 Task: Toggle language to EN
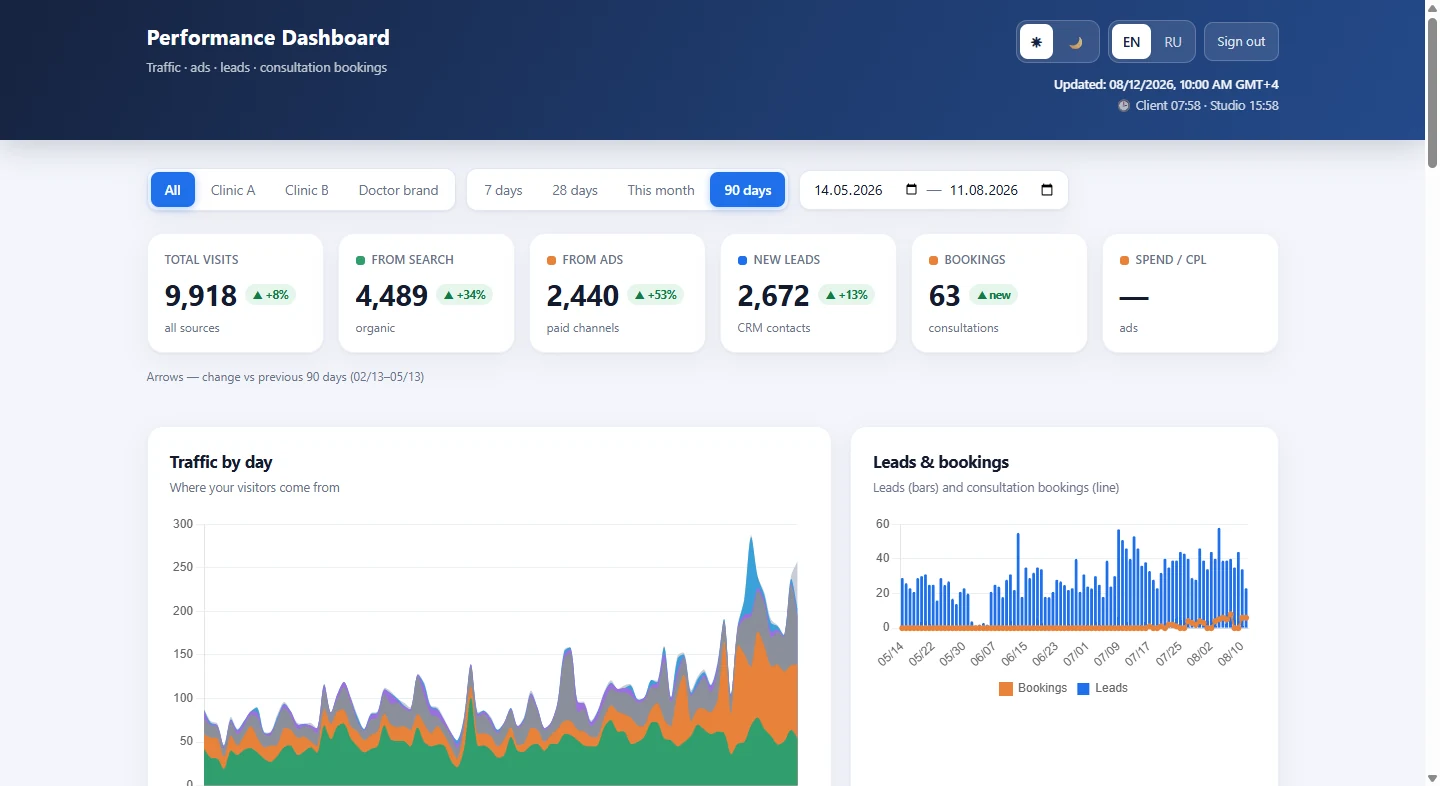(x=1131, y=42)
